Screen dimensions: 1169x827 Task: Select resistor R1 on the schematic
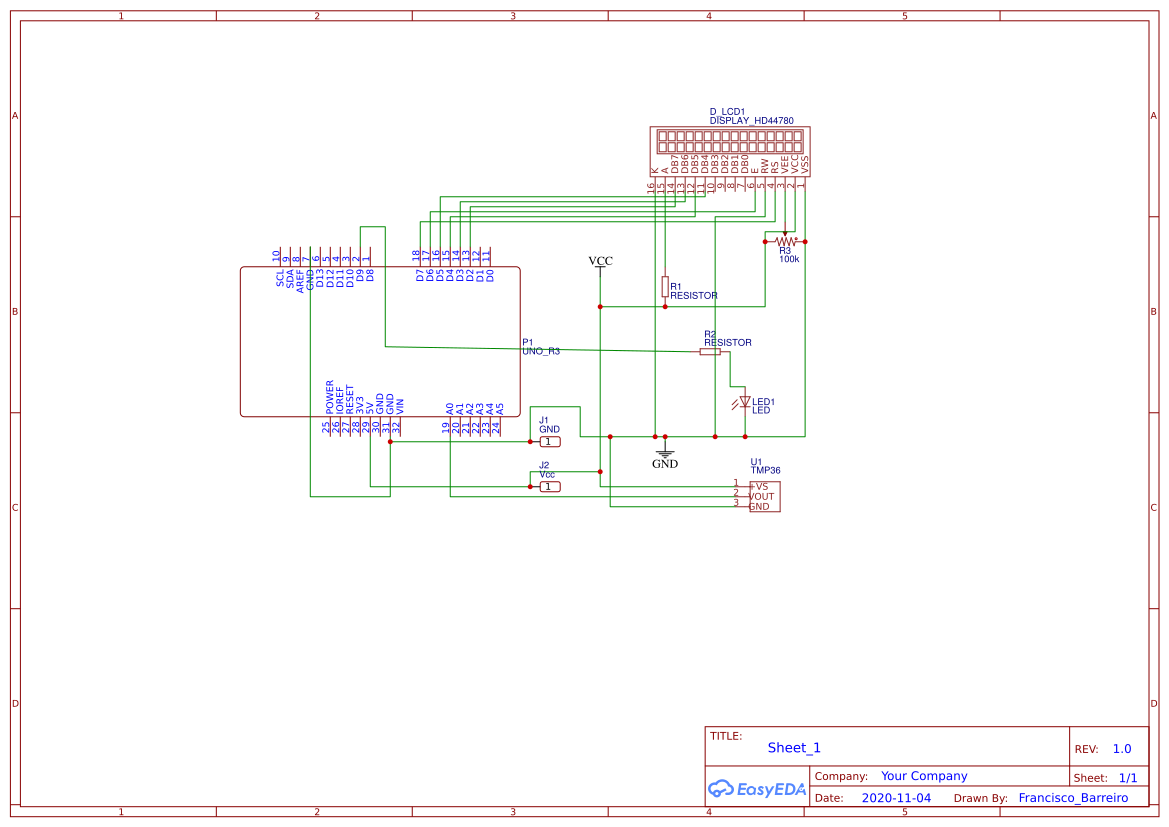click(665, 287)
